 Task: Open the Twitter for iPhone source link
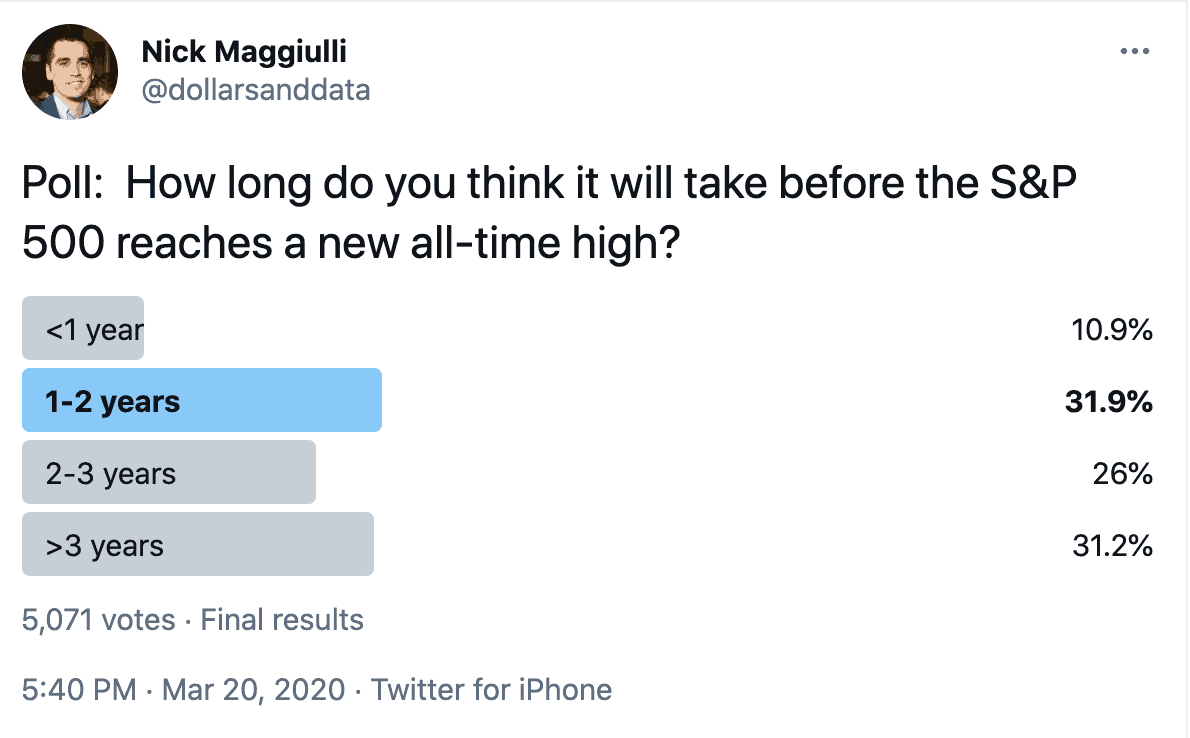[x=491, y=690]
